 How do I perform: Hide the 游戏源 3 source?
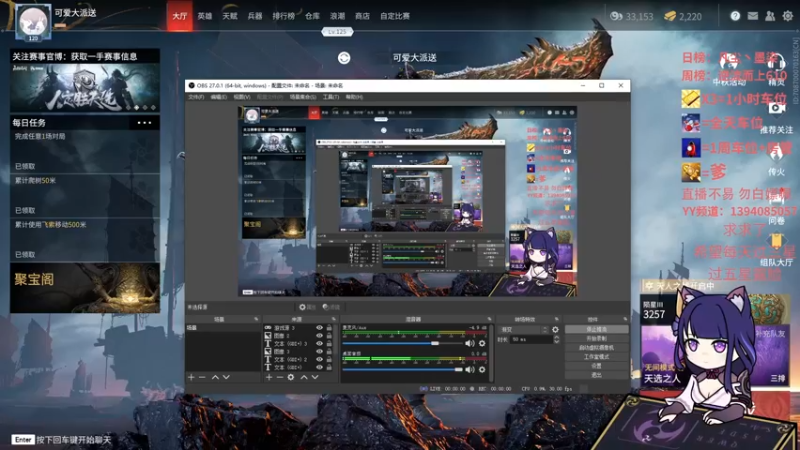[x=319, y=328]
